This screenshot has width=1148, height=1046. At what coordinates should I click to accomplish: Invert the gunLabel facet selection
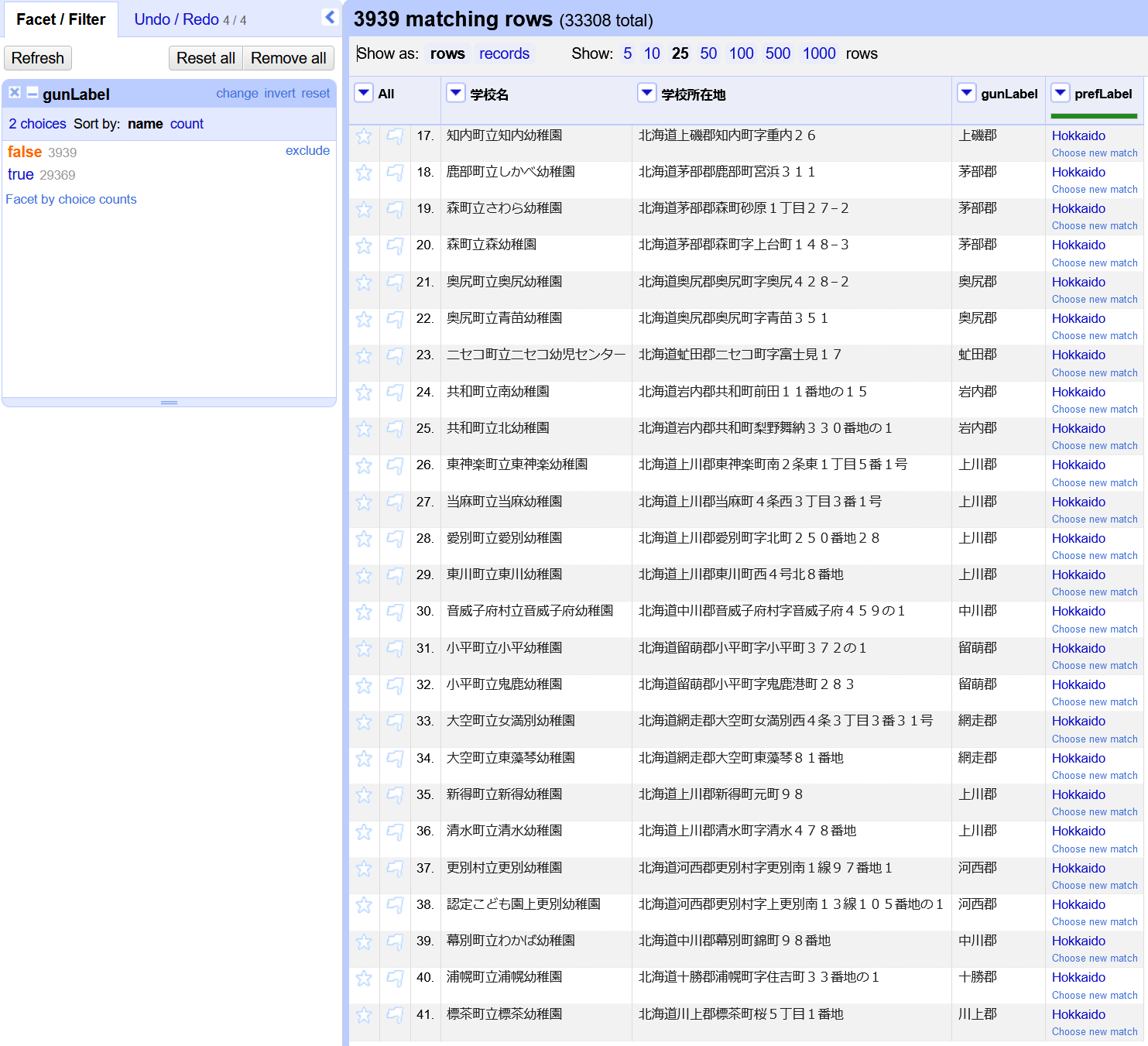click(x=279, y=93)
